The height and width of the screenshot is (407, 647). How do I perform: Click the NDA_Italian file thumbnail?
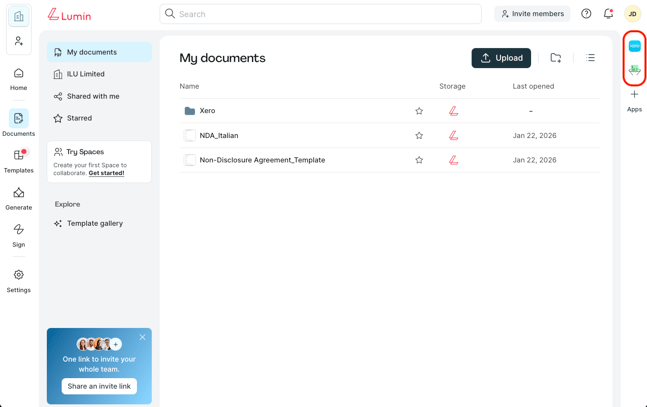(189, 135)
